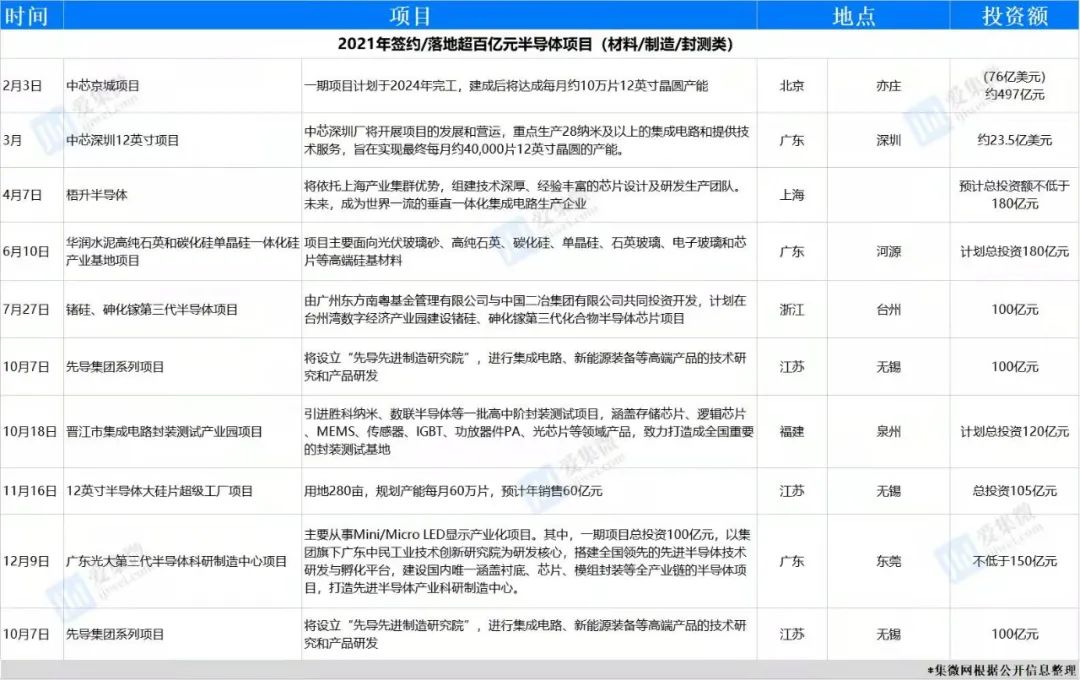
Task: Click the project name 中芯深圳12英寸项目
Action: tap(123, 140)
